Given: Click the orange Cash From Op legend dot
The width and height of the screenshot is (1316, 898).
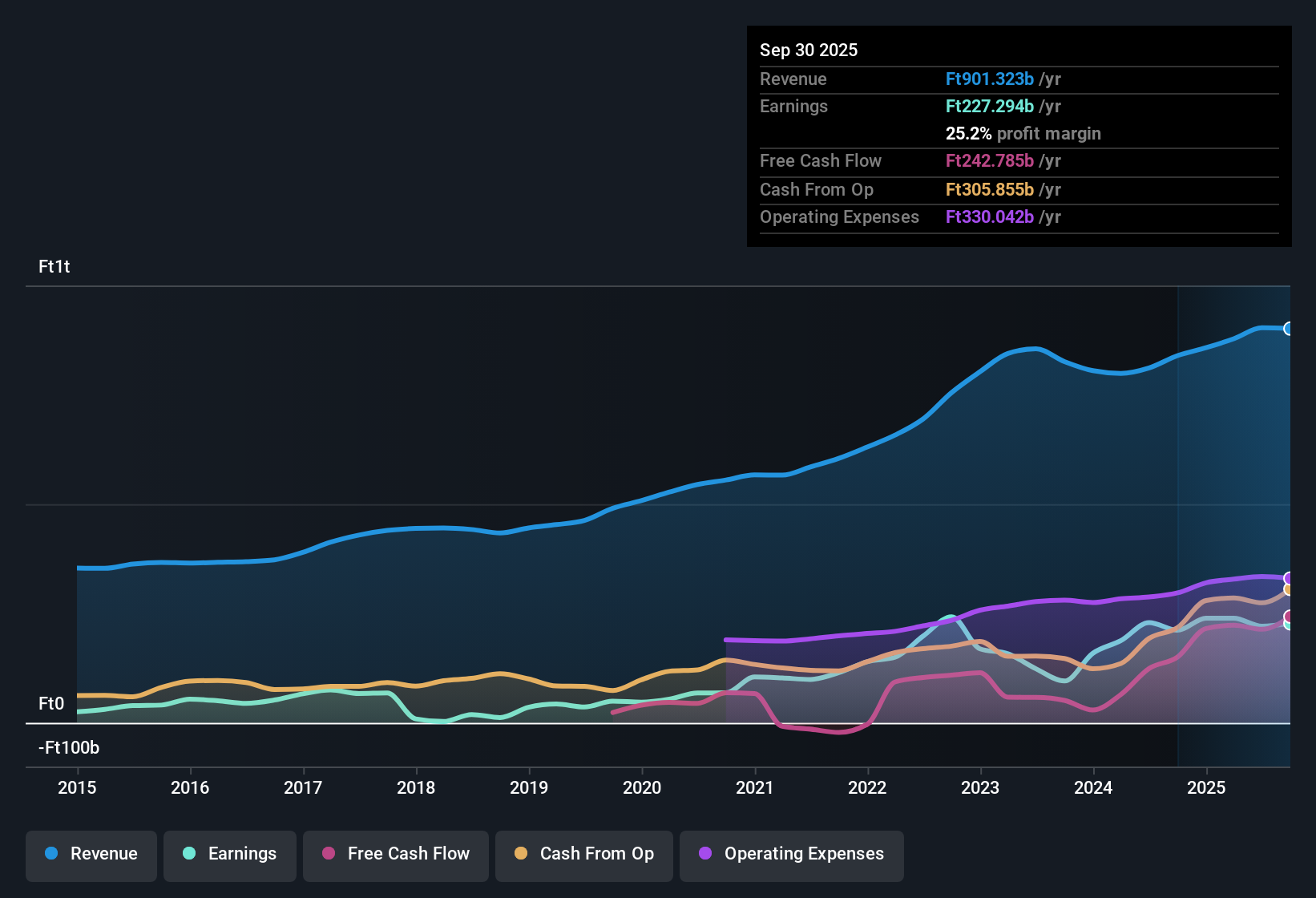Looking at the screenshot, I should [521, 854].
